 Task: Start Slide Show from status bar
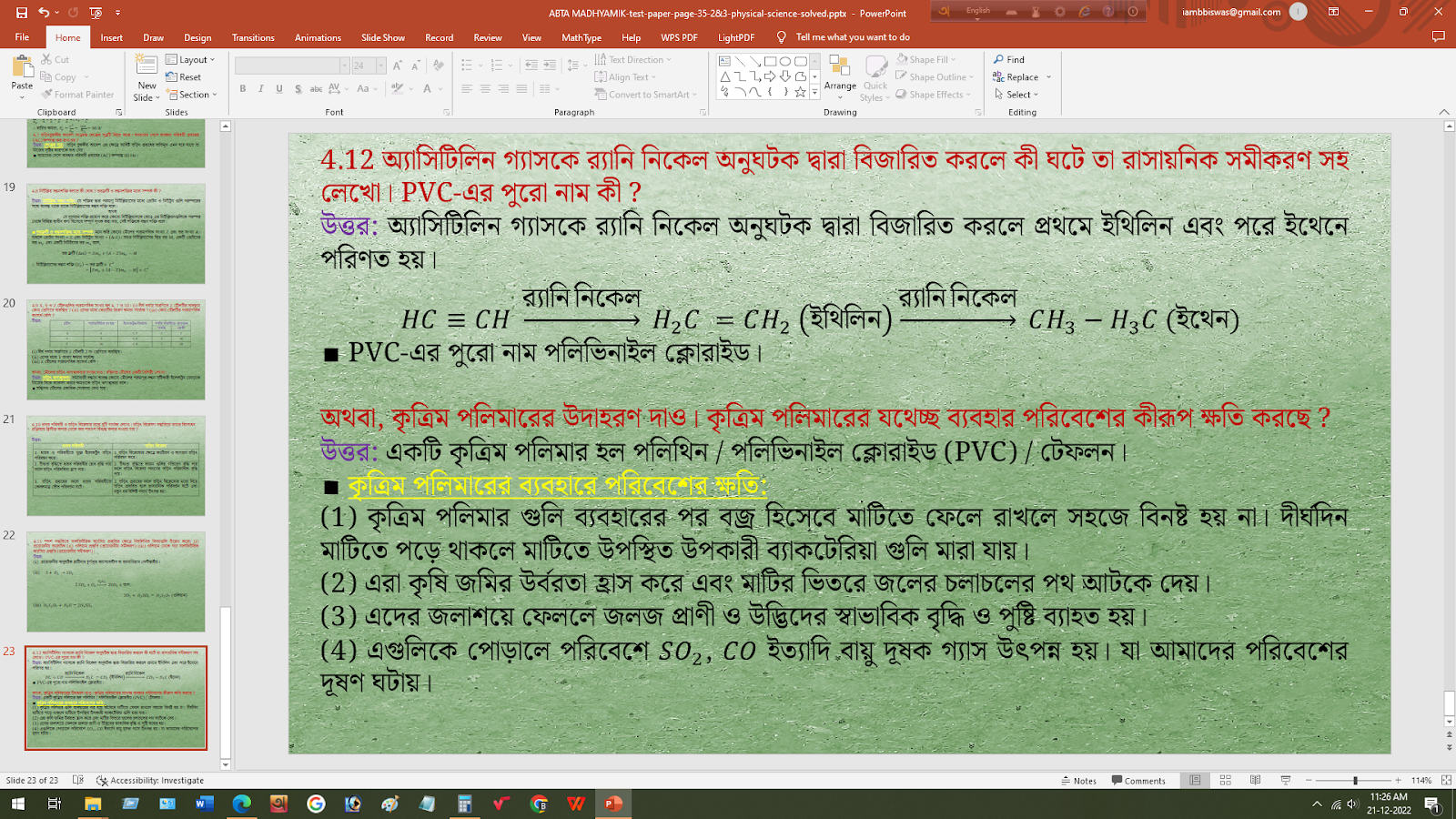[1285, 781]
